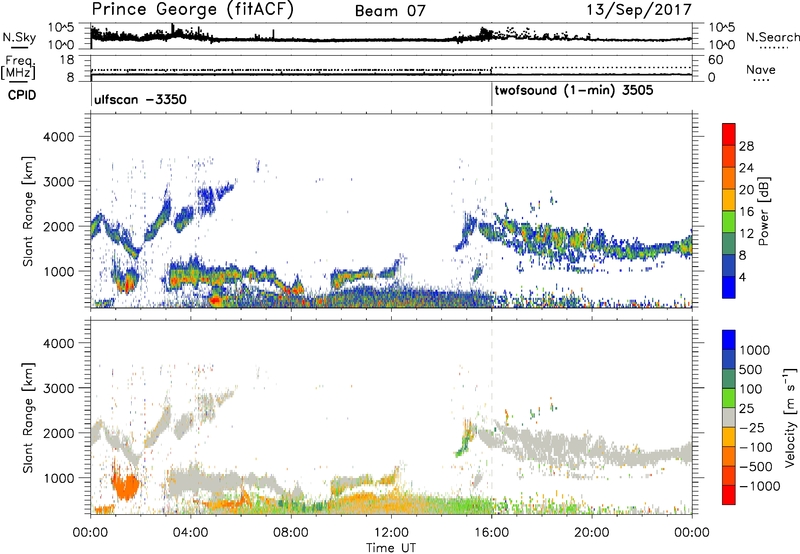Screen dimensions: 800x554
Task: Click the '18' frequency scale value
Action: tap(67, 60)
